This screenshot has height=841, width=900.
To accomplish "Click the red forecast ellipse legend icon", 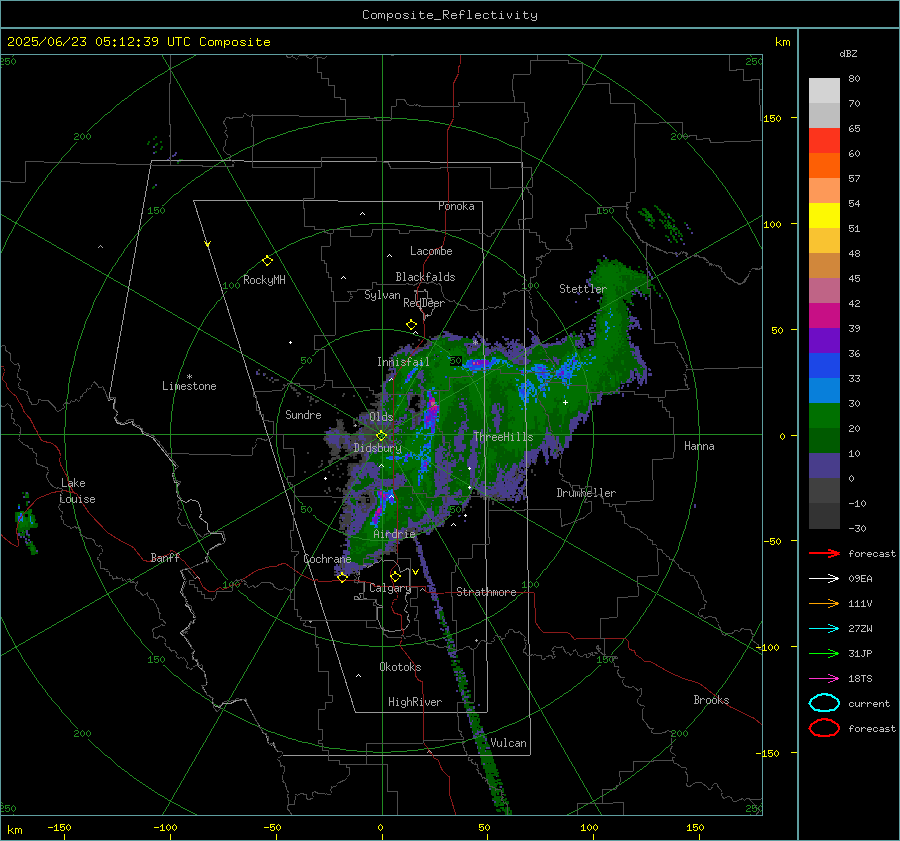I will click(824, 728).
